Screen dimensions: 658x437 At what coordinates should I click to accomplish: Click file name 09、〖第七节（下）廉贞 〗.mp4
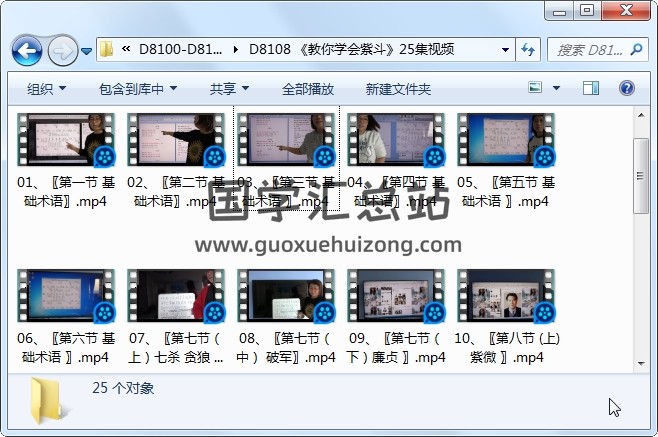[x=396, y=348]
